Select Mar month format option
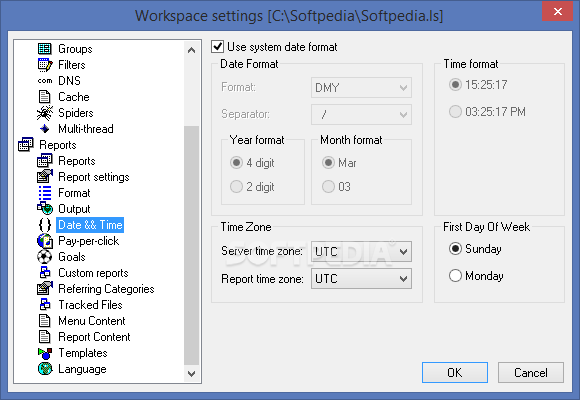 328,162
